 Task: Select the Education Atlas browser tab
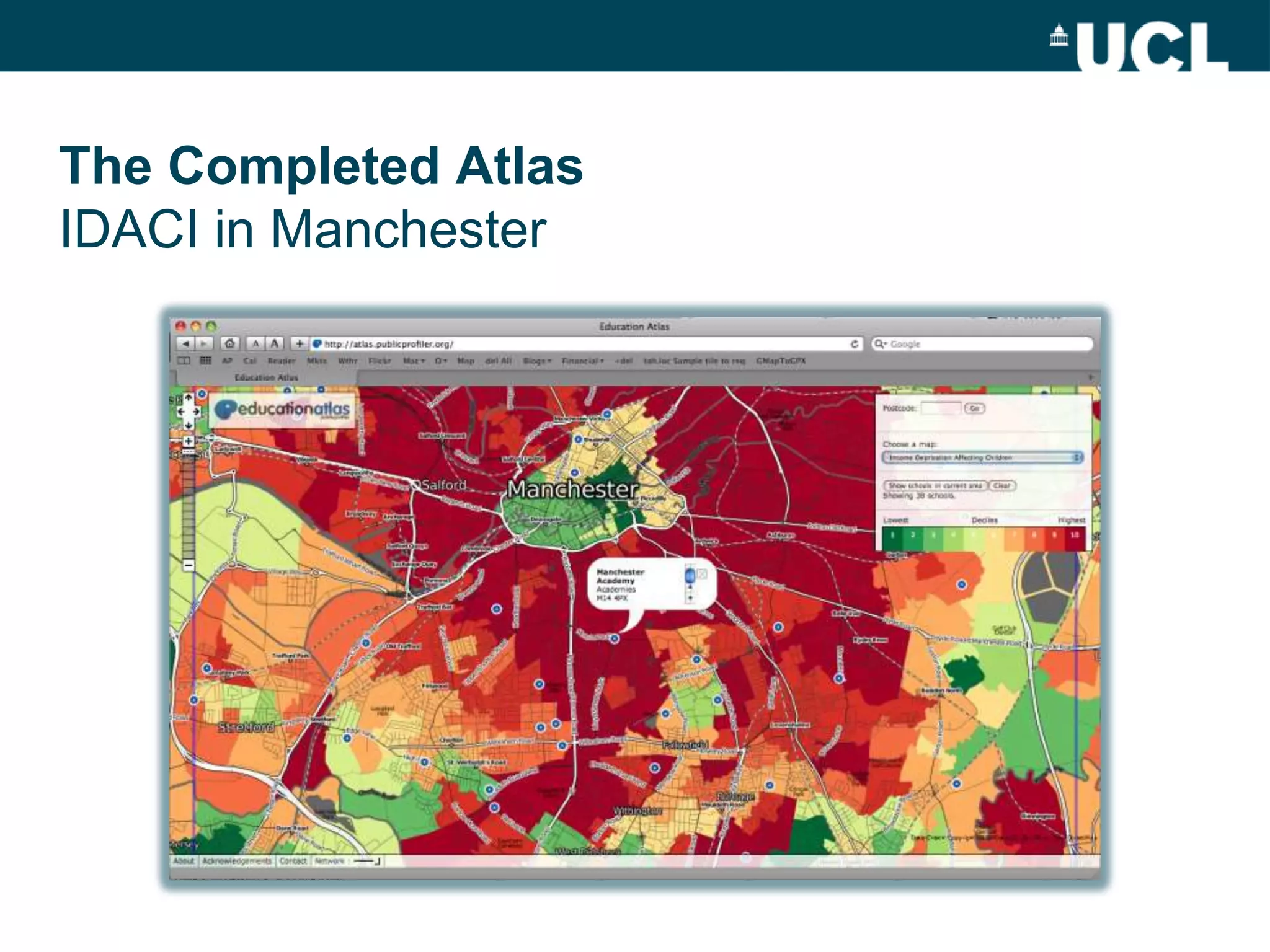(x=266, y=377)
